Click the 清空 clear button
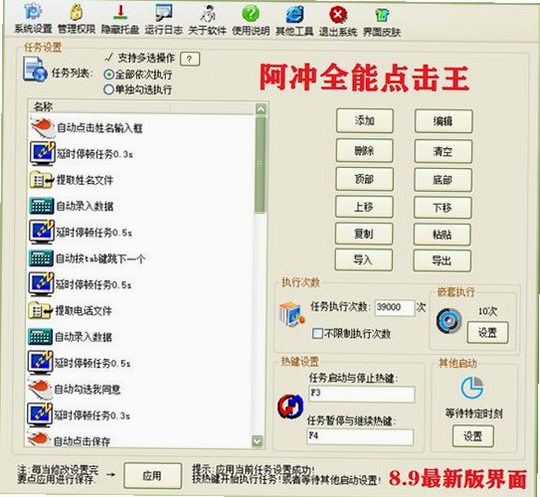Image resolution: width=540 pixels, height=497 pixels. [443, 151]
